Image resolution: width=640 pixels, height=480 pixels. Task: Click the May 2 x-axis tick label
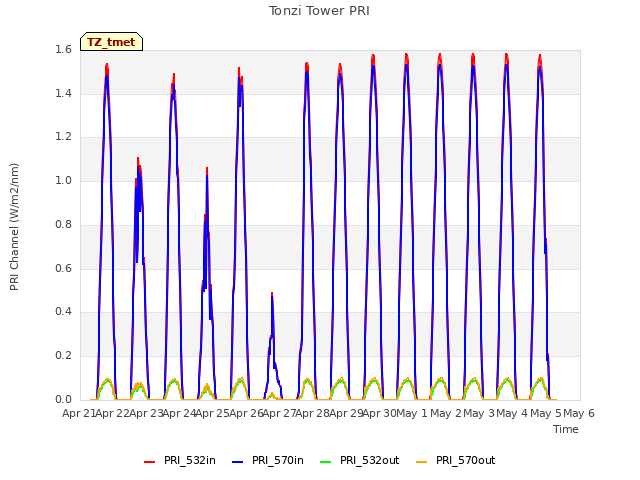pyautogui.click(x=446, y=413)
